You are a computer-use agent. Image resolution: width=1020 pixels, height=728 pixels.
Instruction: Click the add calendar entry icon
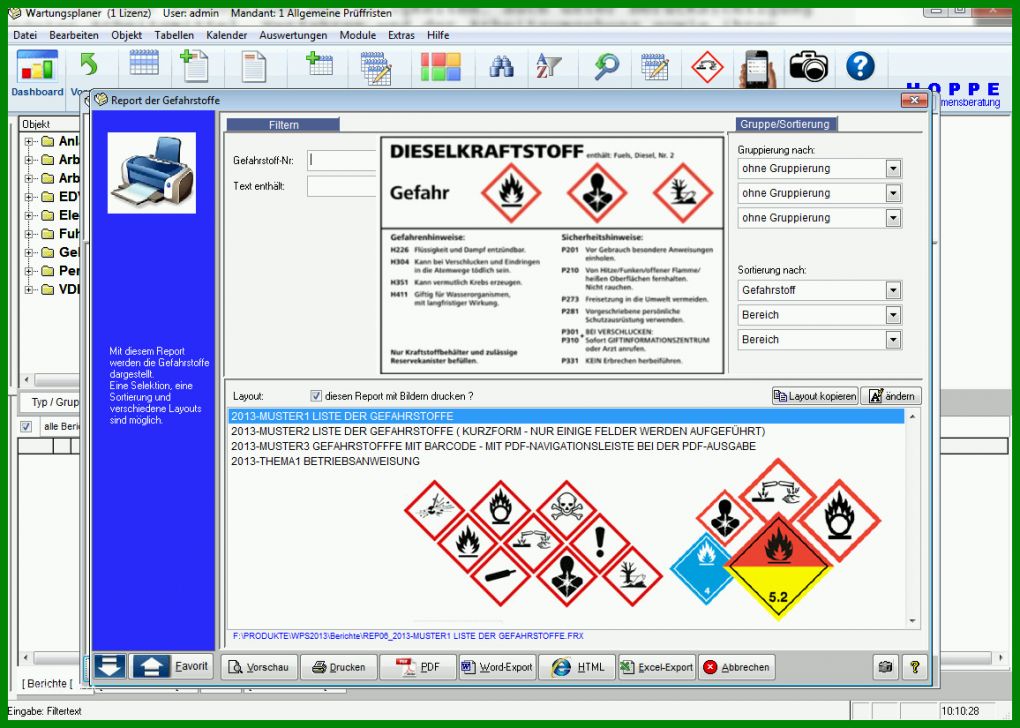319,64
